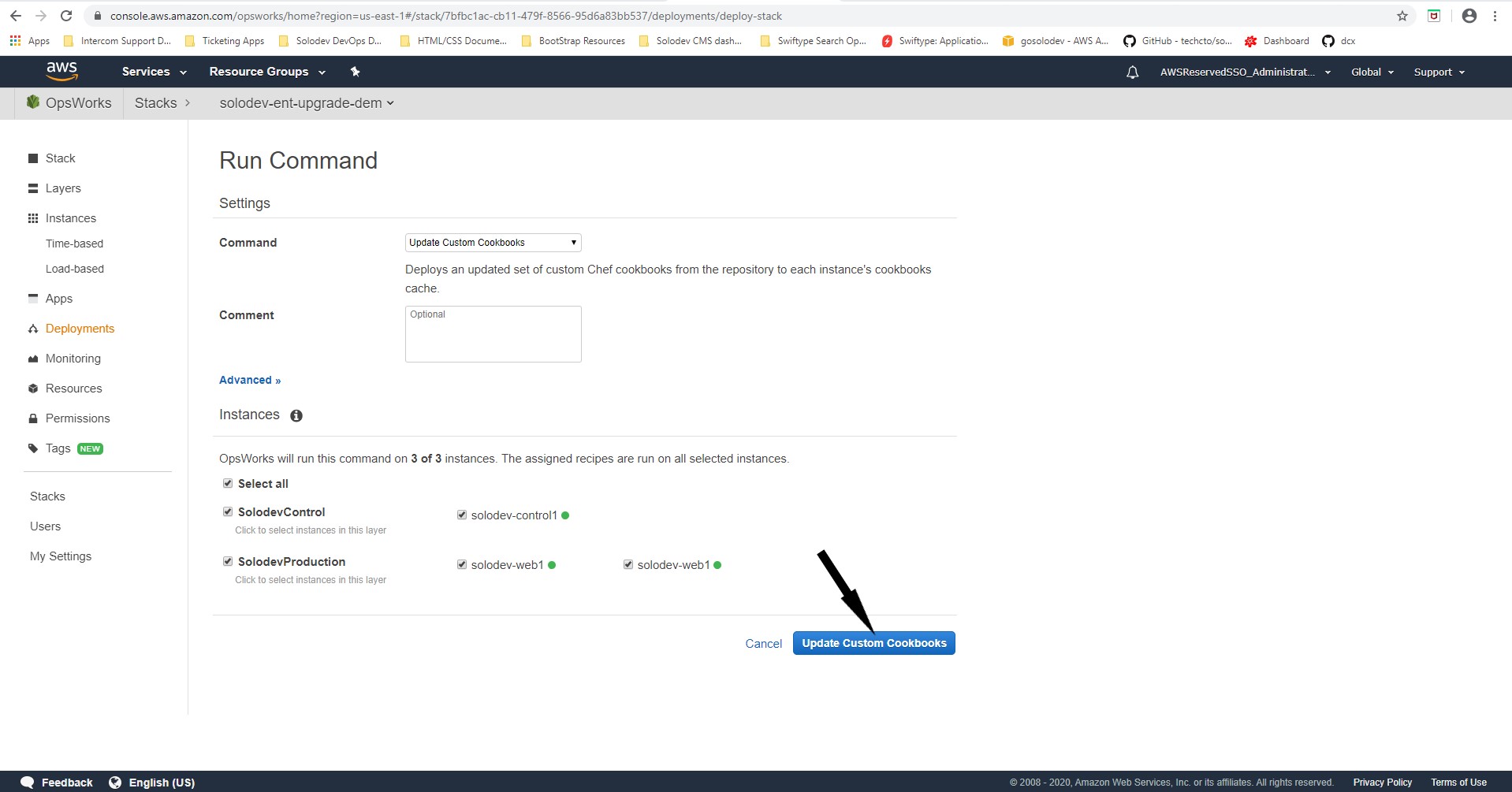Open Users in the sidebar
Viewport: 1512px width, 792px height.
[x=45, y=526]
